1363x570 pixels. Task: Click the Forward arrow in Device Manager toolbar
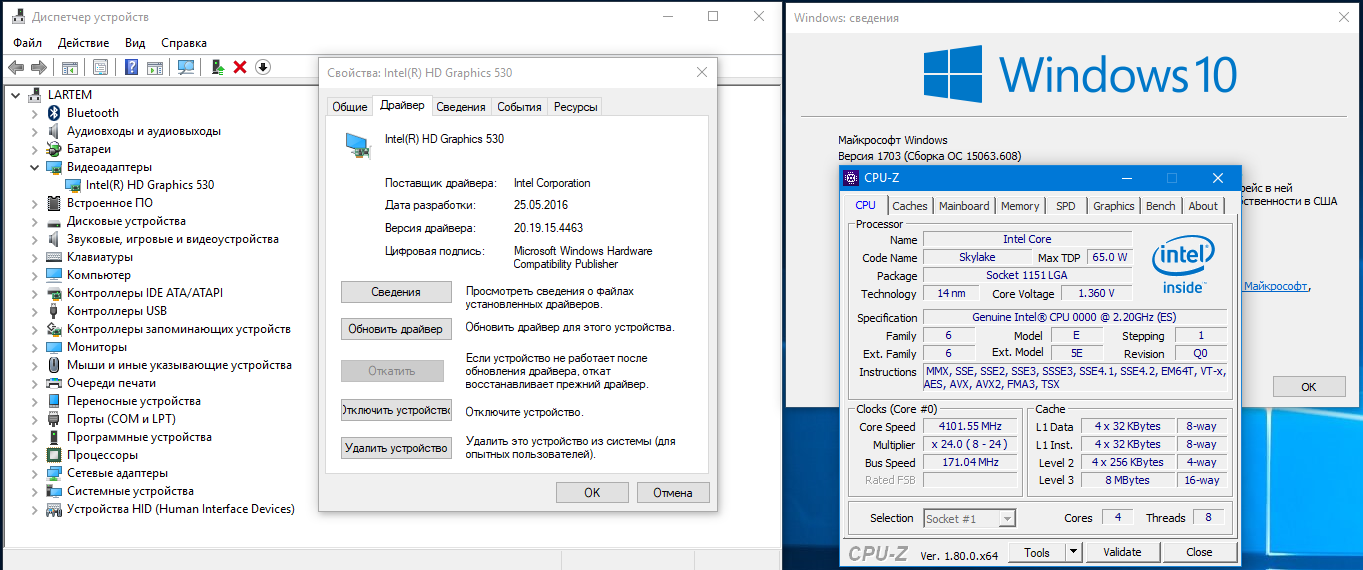[39, 67]
